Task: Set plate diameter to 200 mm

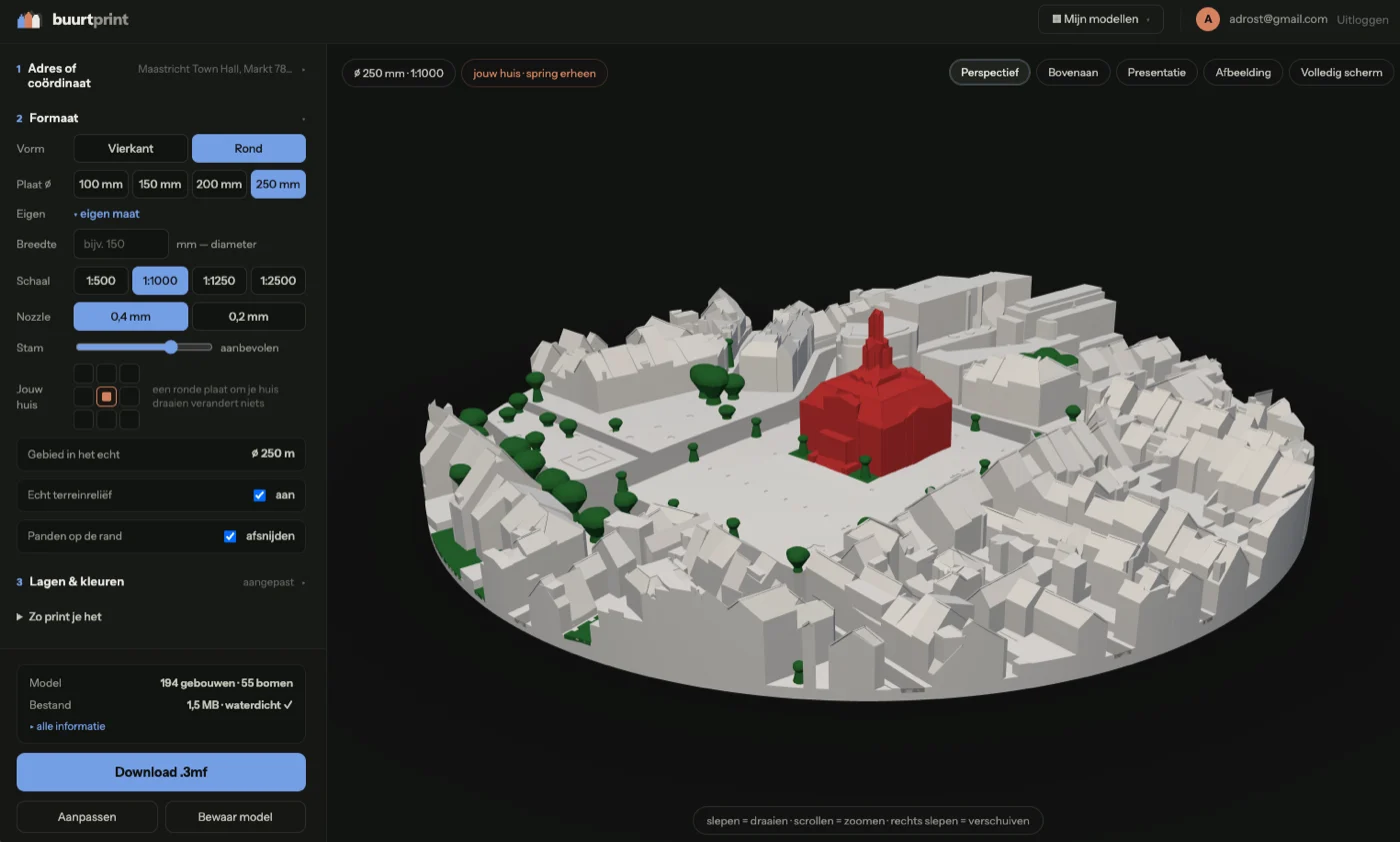Action: click(219, 184)
